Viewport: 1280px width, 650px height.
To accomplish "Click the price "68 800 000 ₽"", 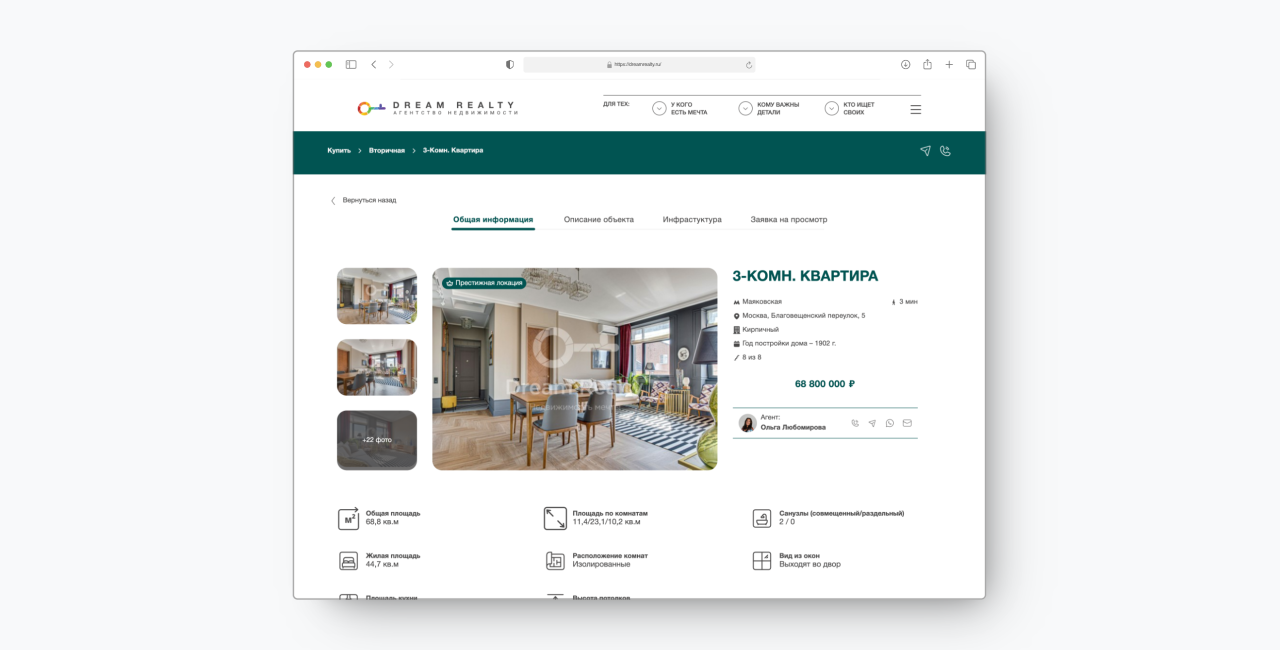I will 825,384.
